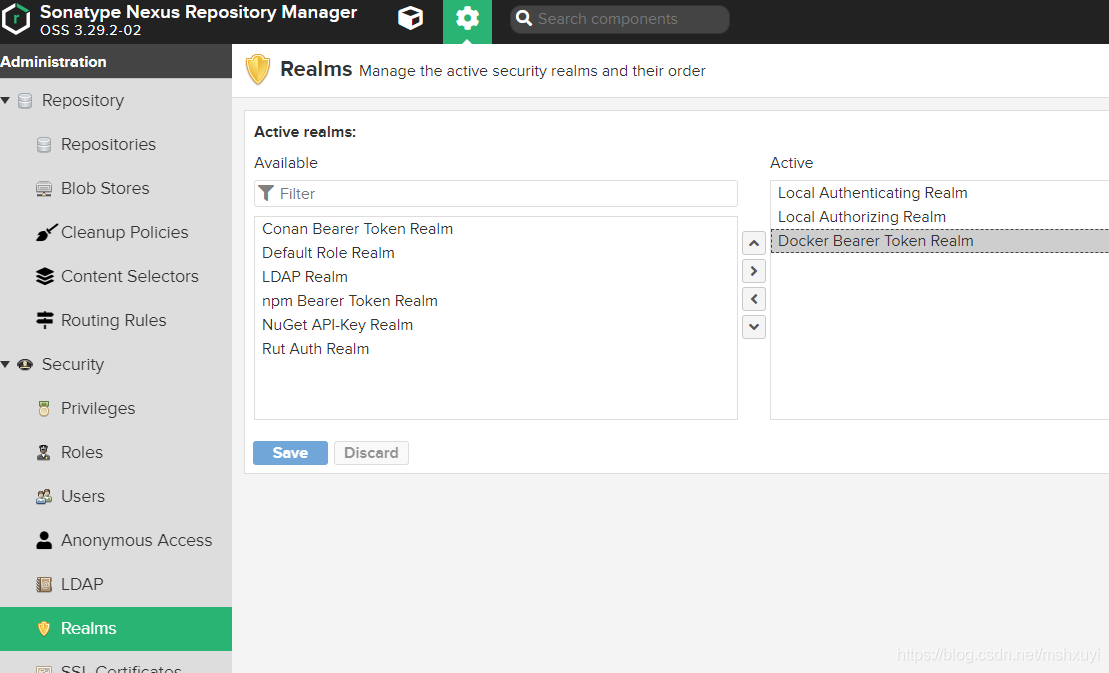Screen dimensions: 1109x673
Task: Click the Anonymous Access person icon
Action: (44, 540)
